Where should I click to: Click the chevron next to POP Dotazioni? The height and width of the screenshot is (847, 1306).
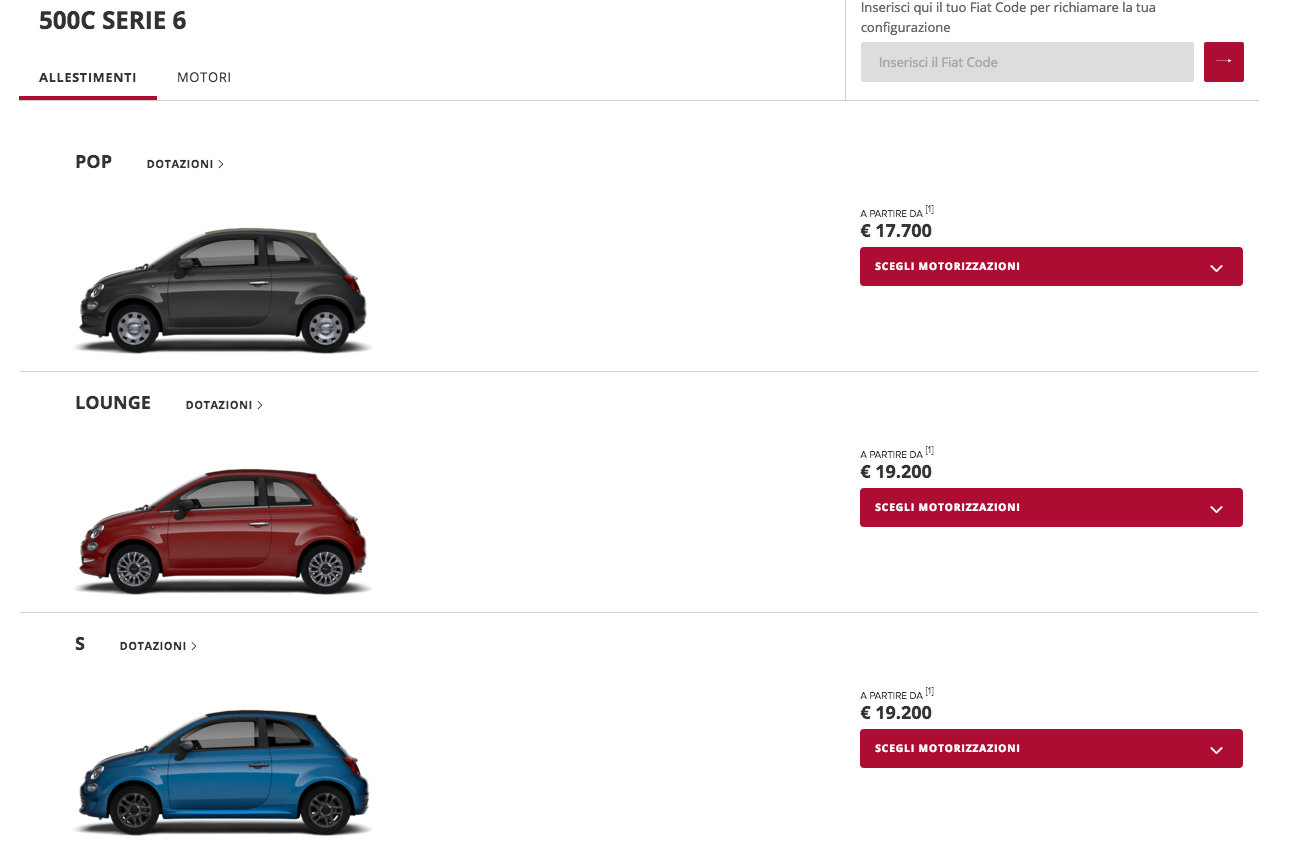tap(221, 164)
